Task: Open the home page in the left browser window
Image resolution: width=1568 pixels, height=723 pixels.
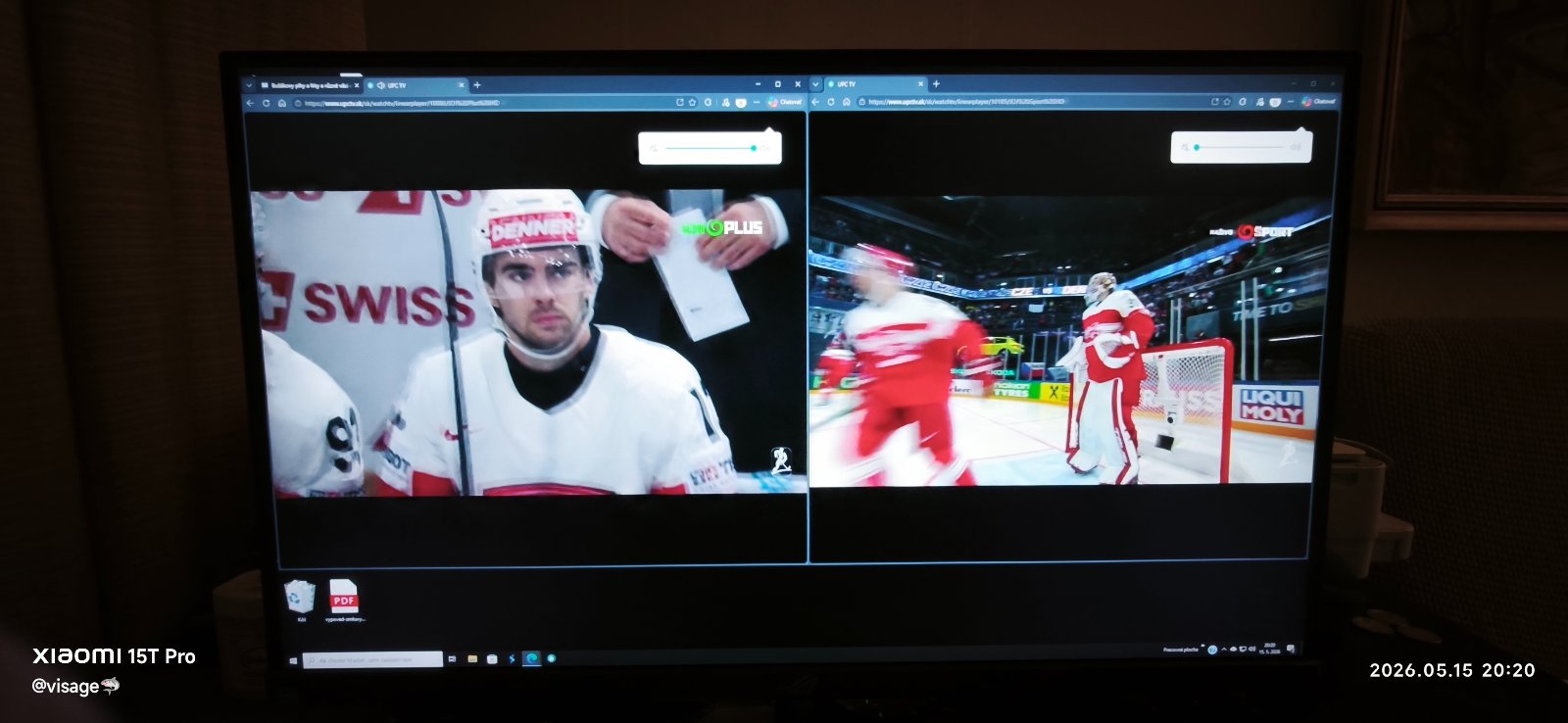Action: [x=281, y=103]
